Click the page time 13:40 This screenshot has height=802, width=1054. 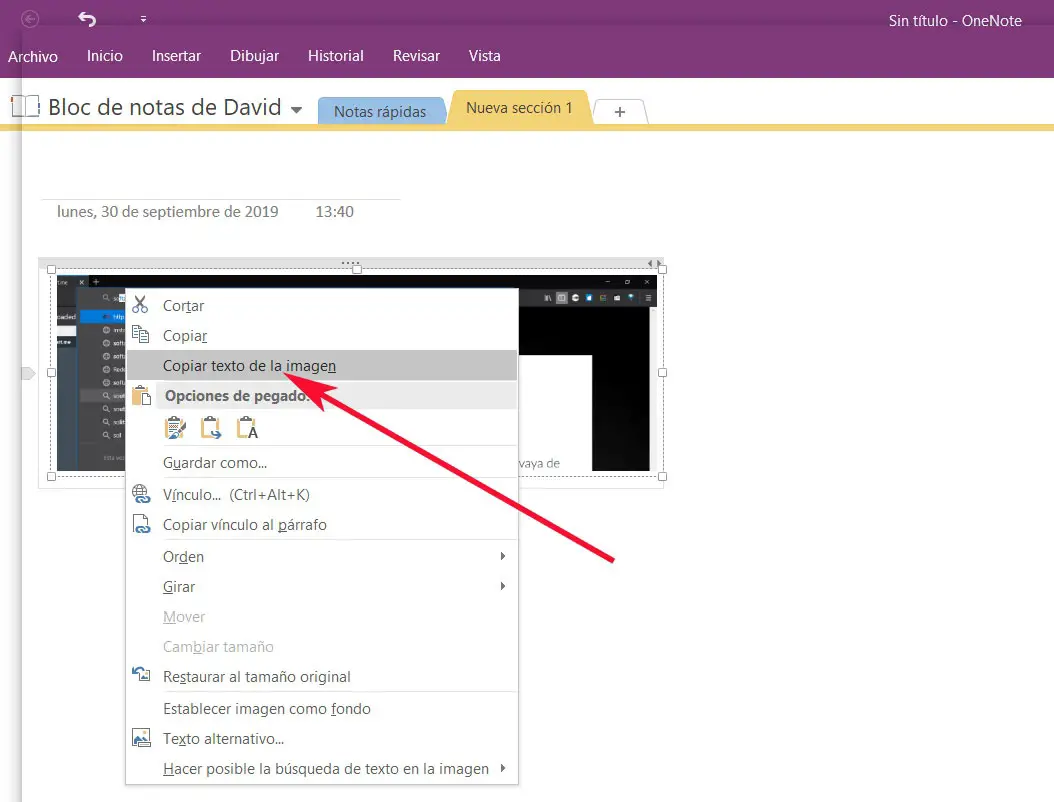335,212
